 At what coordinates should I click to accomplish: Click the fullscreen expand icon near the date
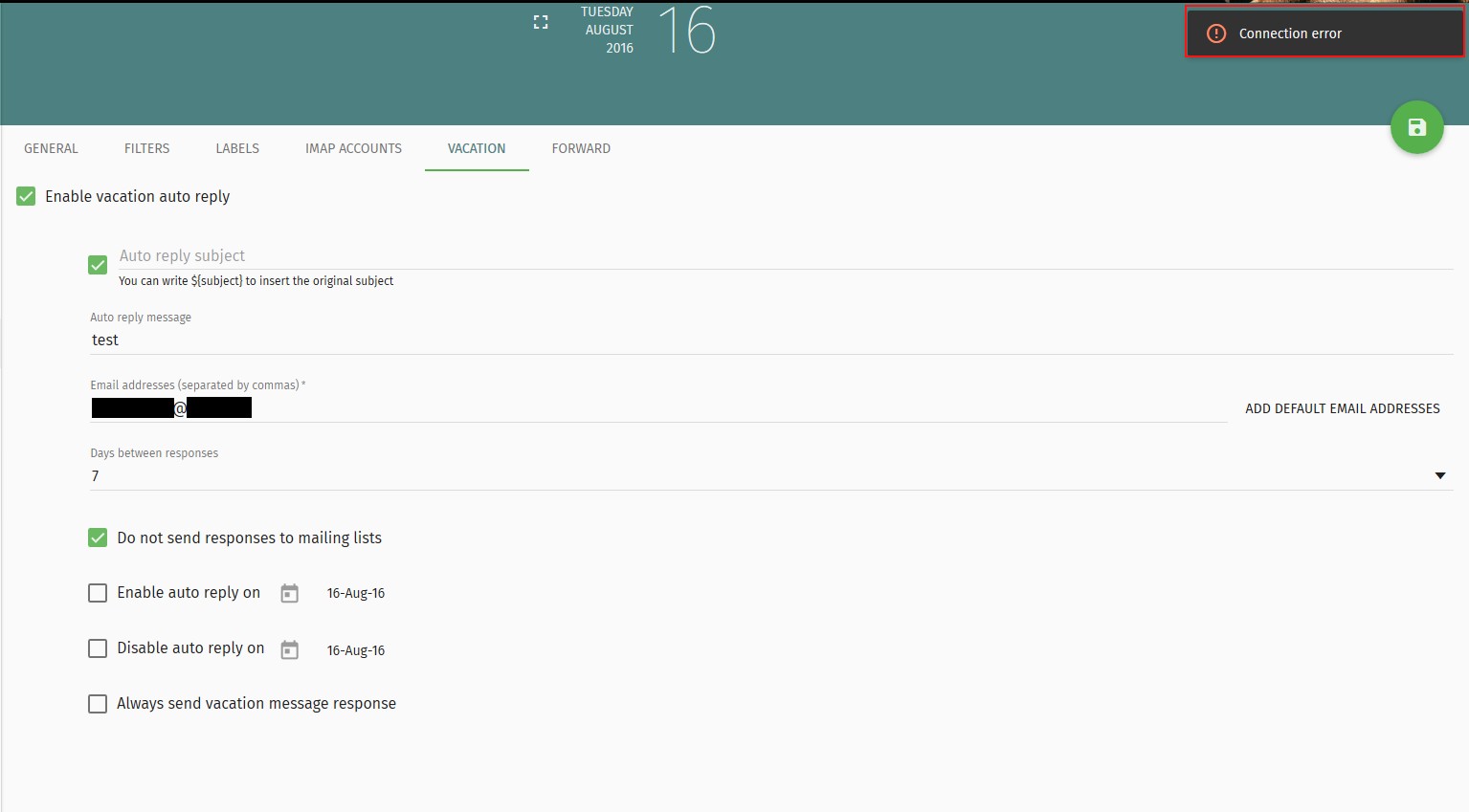tap(541, 22)
